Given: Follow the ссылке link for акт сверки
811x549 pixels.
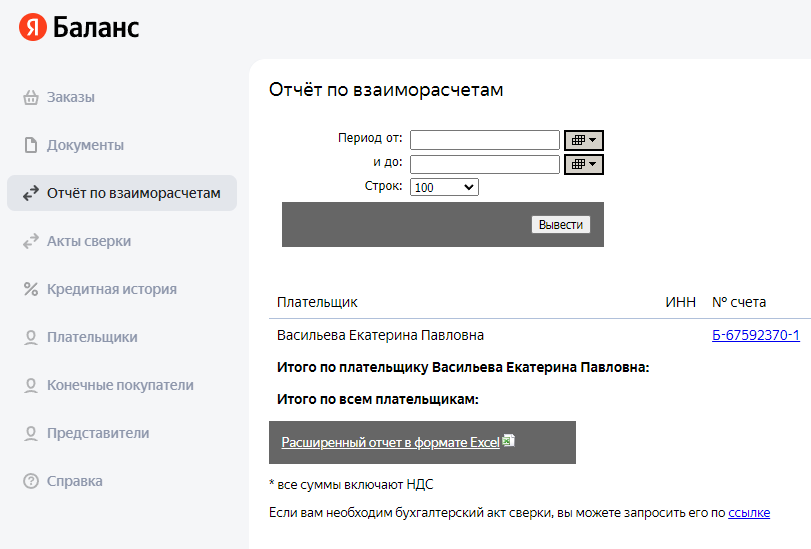Looking at the screenshot, I should pyautogui.click(x=749, y=513).
